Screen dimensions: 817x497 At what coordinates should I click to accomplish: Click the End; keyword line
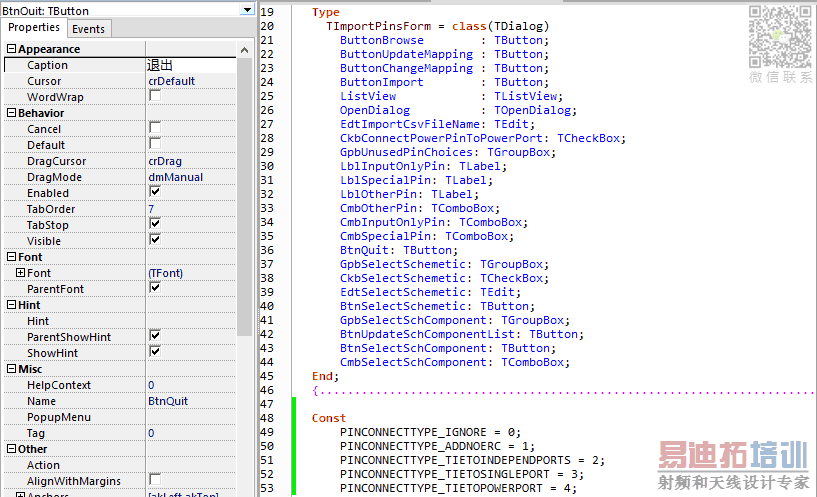pos(325,376)
